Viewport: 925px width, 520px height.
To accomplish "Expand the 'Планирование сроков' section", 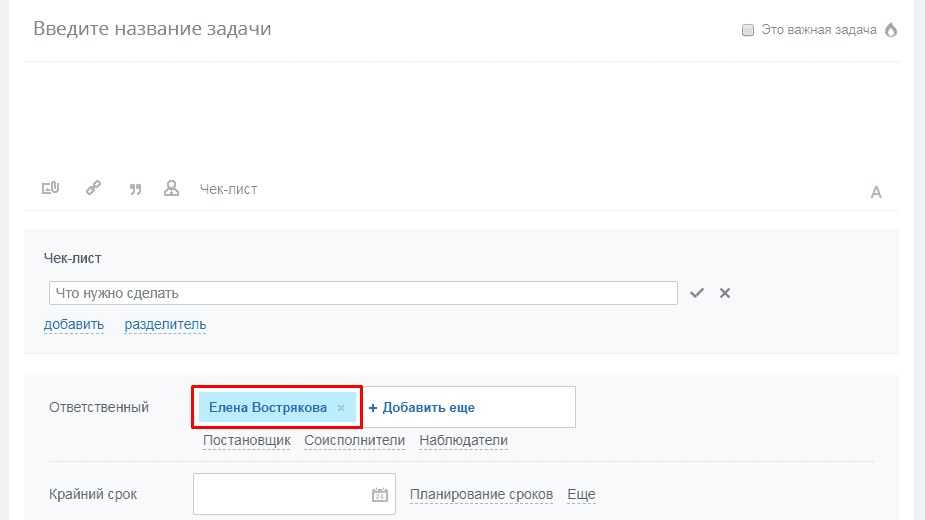I will point(481,494).
